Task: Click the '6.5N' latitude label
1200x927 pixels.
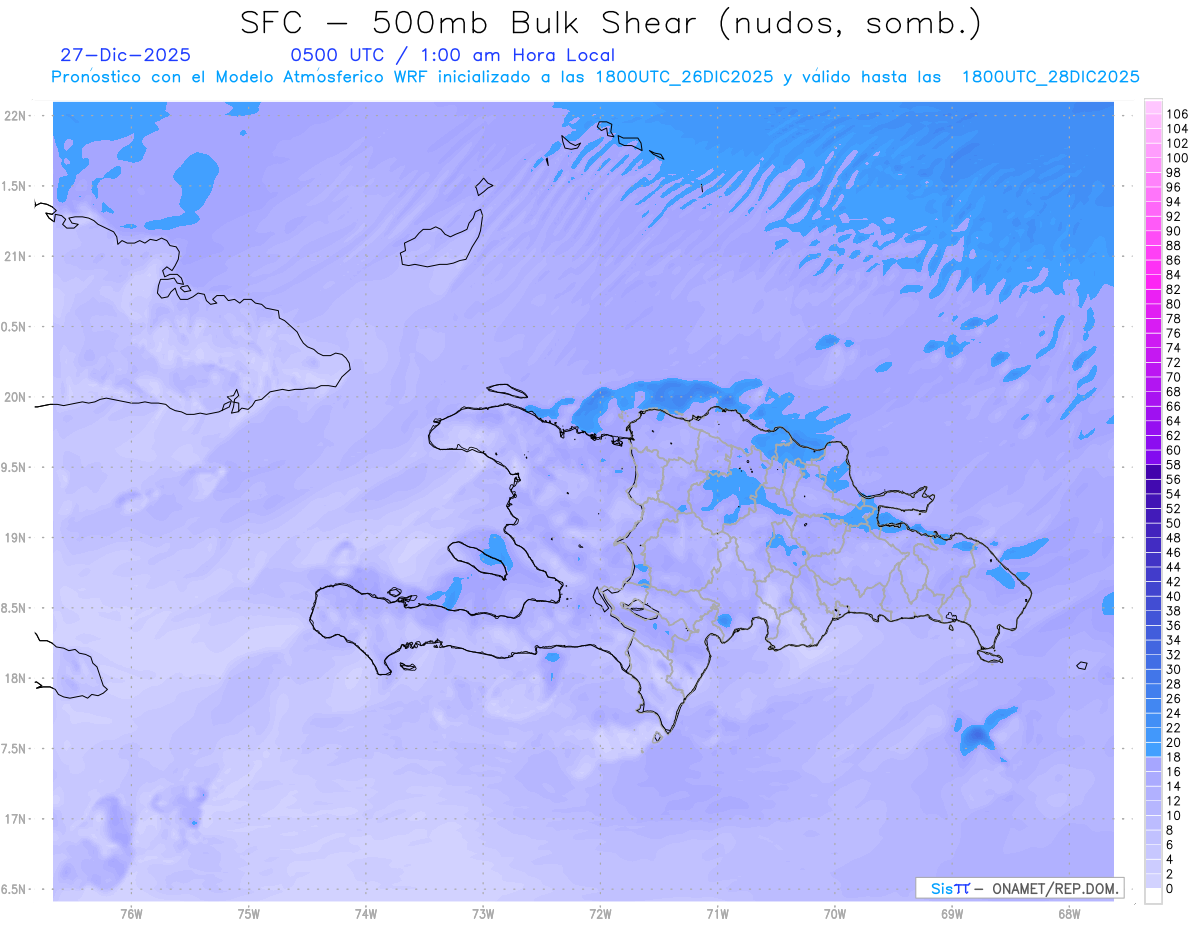Action: click(15, 889)
